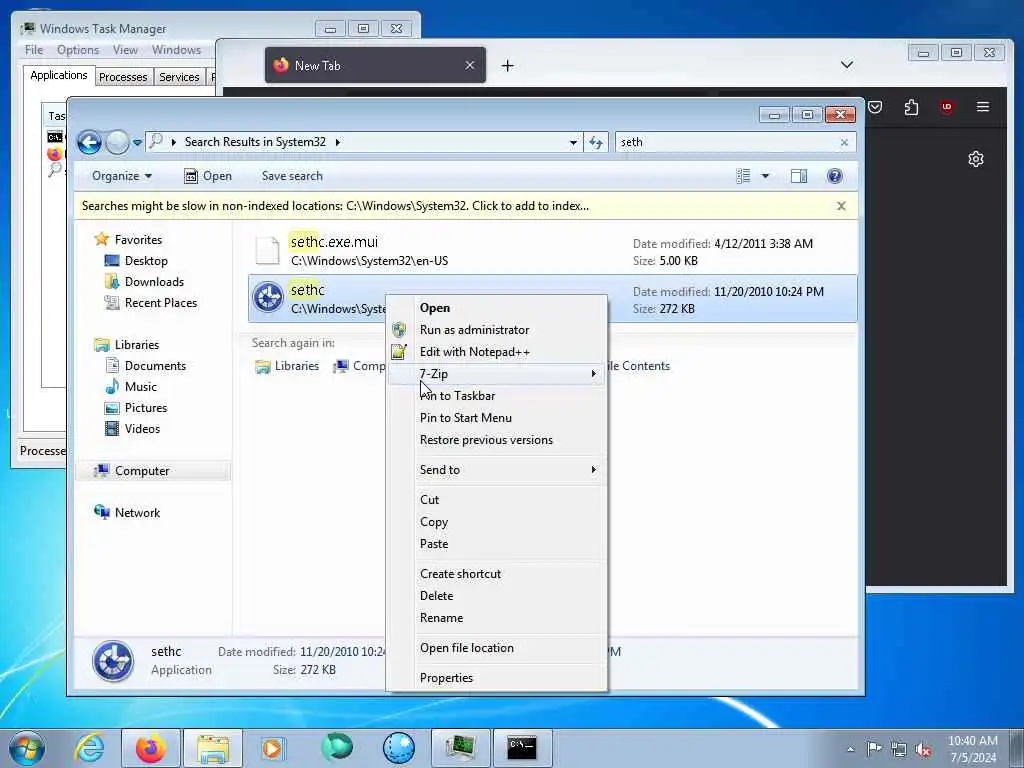Open Explorer Help question mark icon
Image resolution: width=1024 pixels, height=768 pixels.
click(x=835, y=176)
